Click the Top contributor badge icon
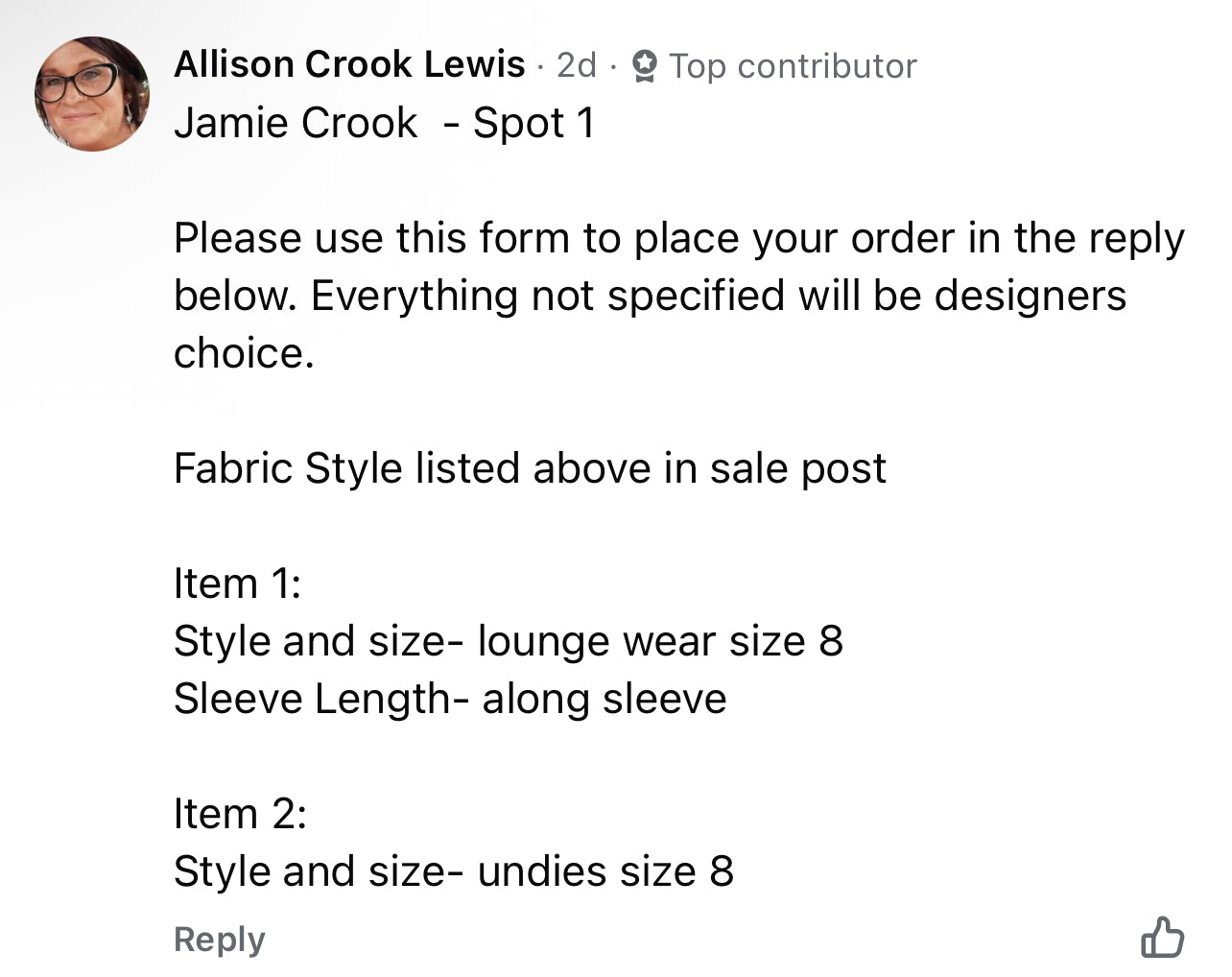Image resolution: width=1232 pixels, height=977 pixels. point(645,66)
